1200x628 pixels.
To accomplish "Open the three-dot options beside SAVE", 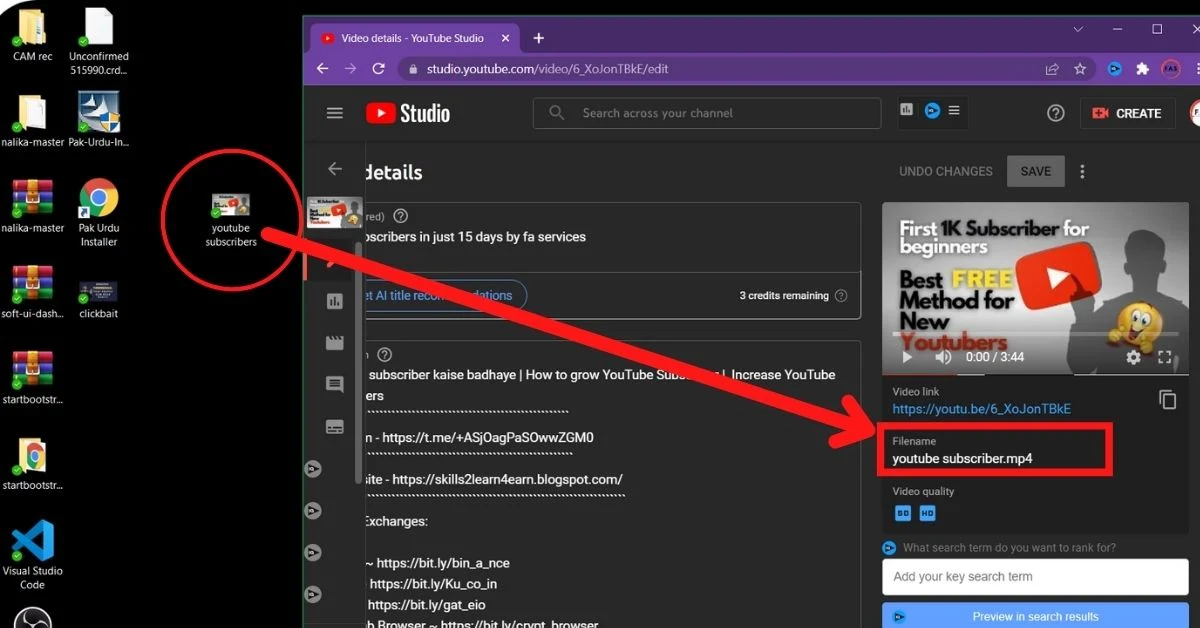I will pyautogui.click(x=1082, y=172).
